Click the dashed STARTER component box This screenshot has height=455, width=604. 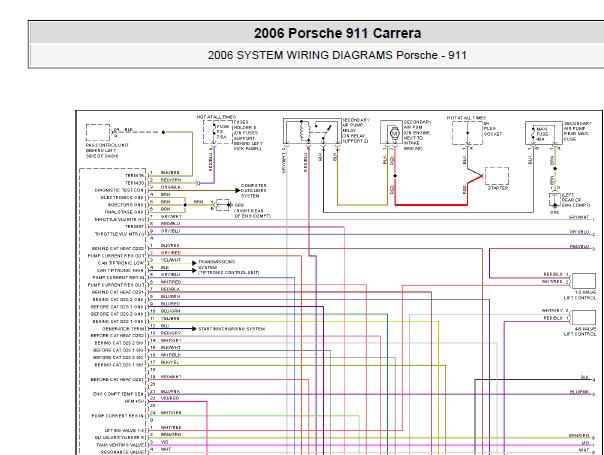[497, 176]
